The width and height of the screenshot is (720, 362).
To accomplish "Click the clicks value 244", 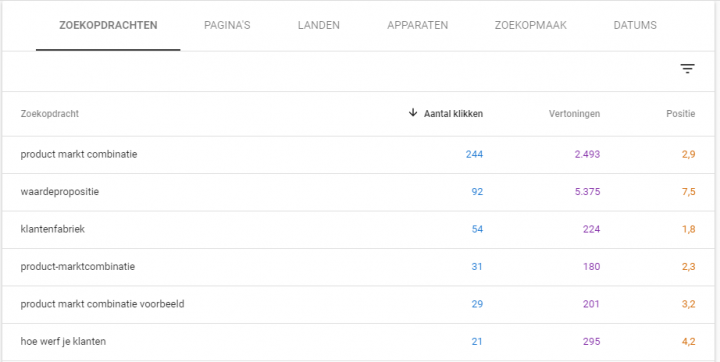I will (x=474, y=154).
